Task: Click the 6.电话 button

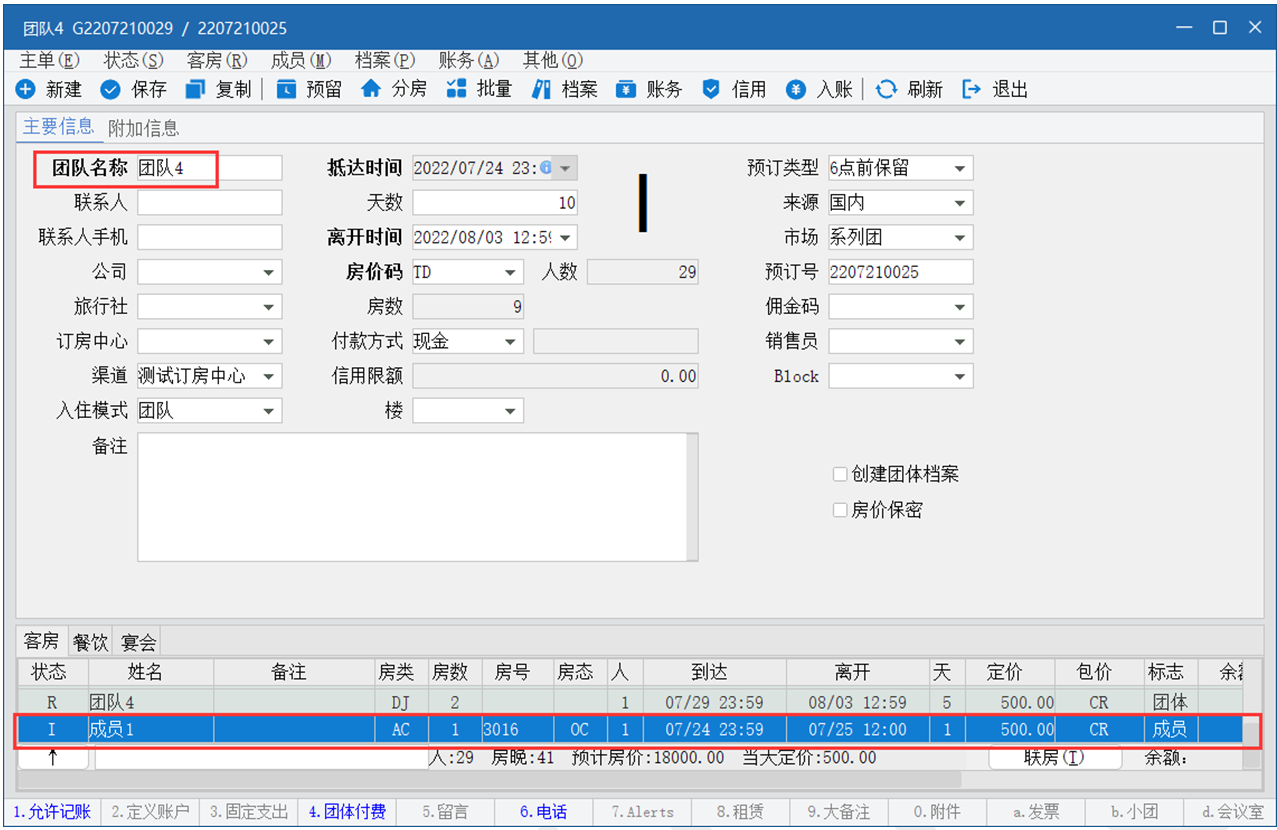Action: pyautogui.click(x=544, y=812)
